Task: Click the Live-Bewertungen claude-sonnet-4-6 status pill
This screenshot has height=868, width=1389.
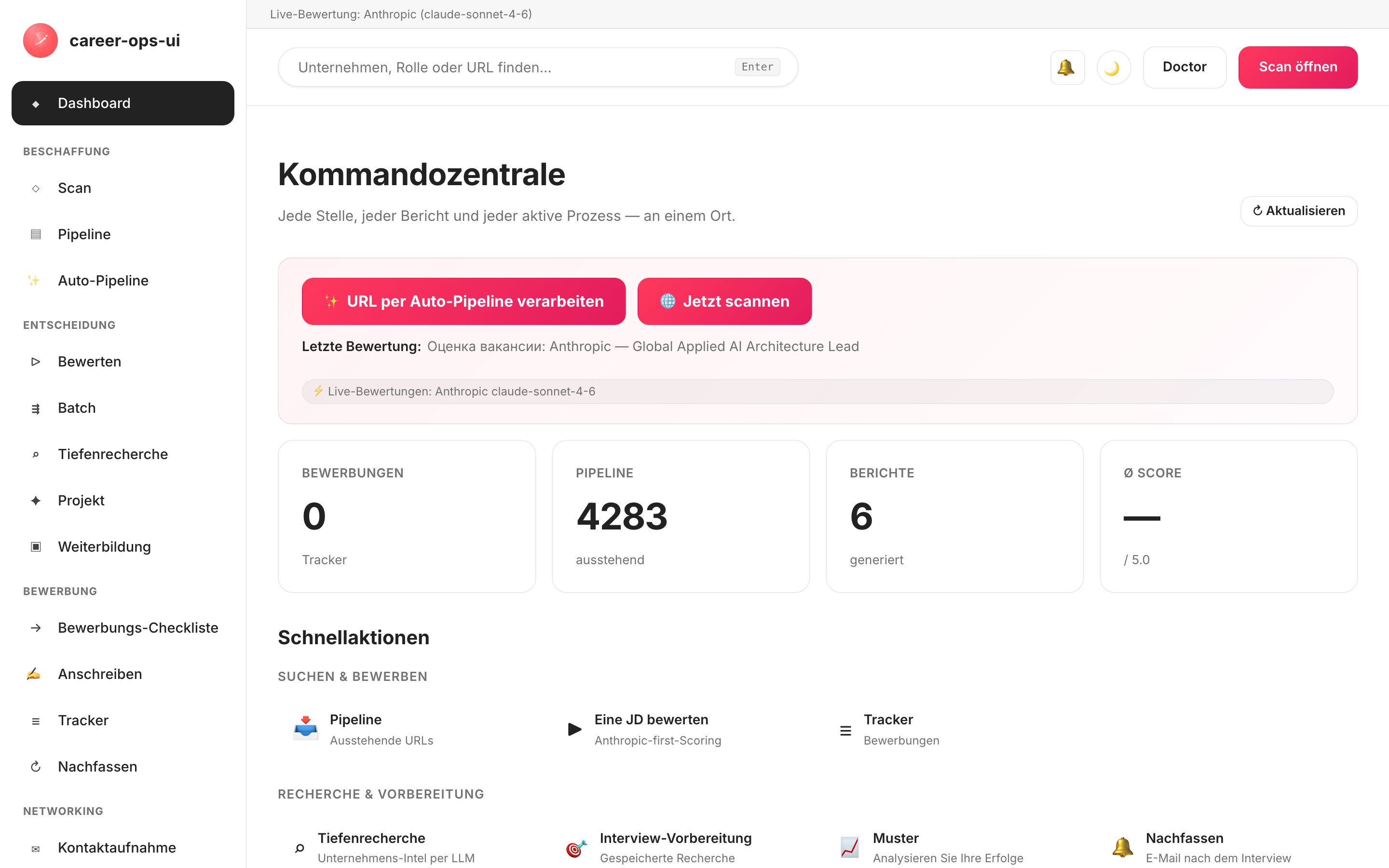Action: (817, 392)
